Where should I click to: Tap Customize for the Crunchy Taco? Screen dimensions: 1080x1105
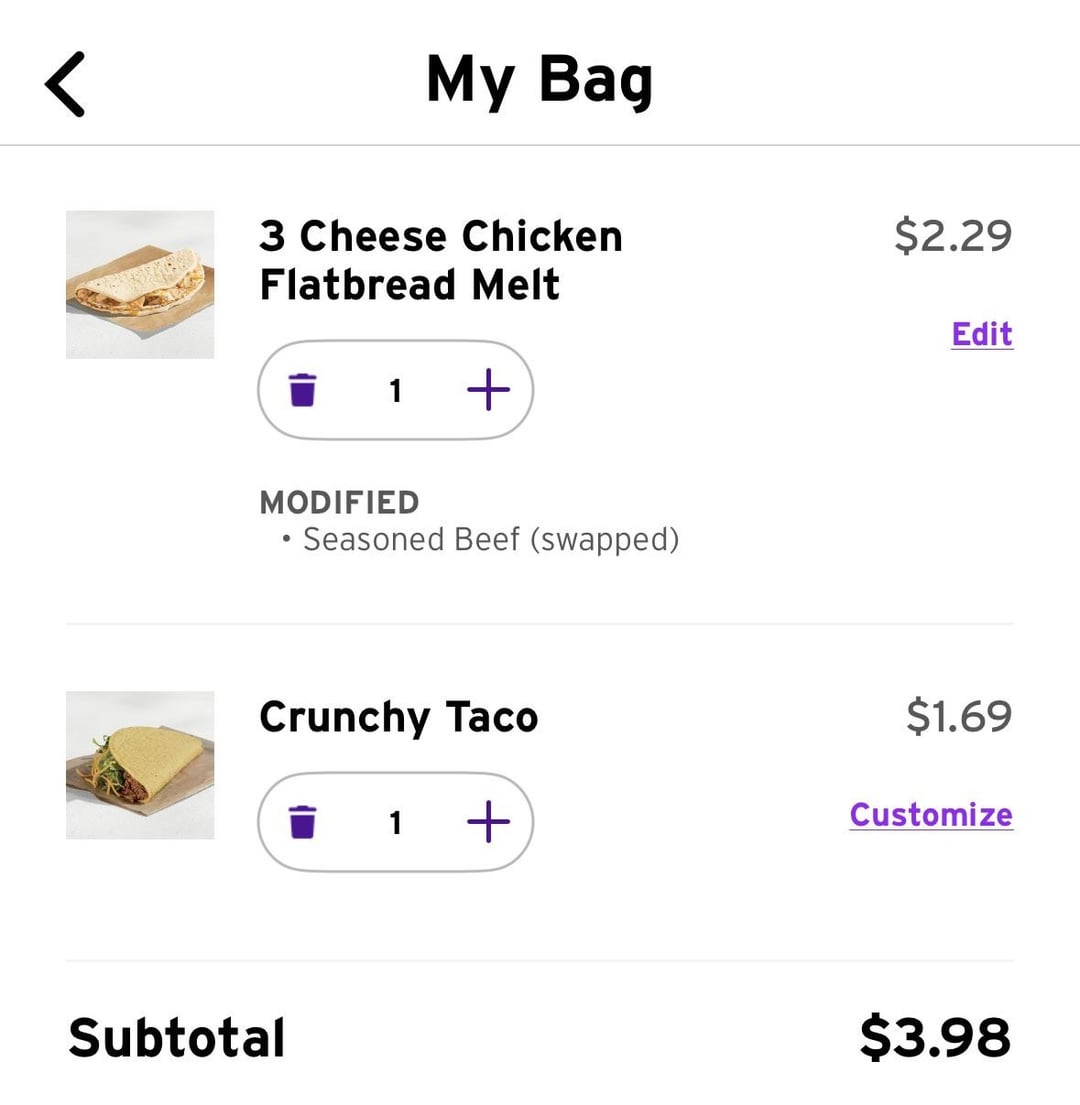coord(930,815)
